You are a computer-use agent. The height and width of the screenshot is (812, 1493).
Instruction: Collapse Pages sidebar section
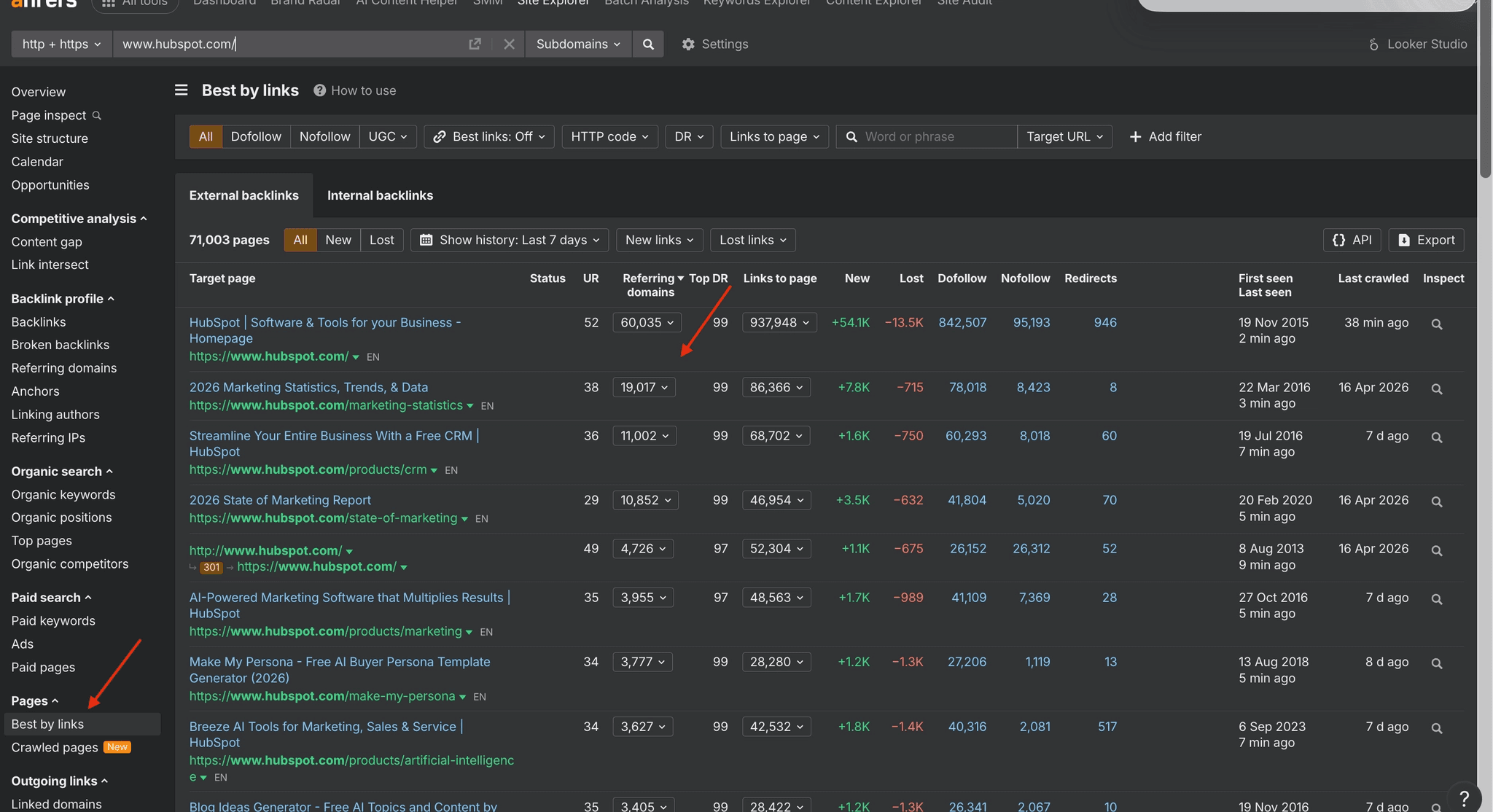pos(34,701)
